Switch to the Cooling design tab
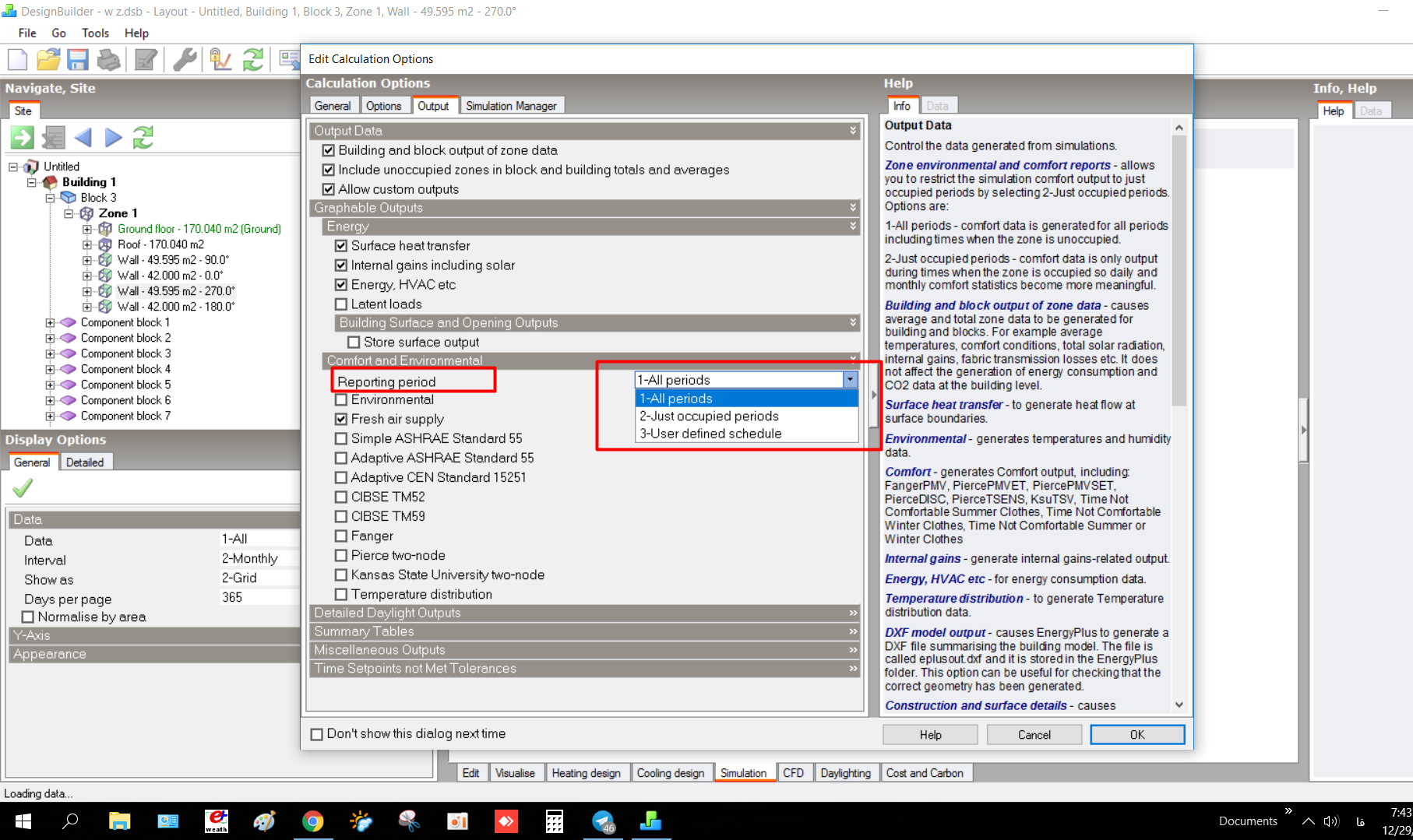Image resolution: width=1413 pixels, height=840 pixels. coord(670,773)
